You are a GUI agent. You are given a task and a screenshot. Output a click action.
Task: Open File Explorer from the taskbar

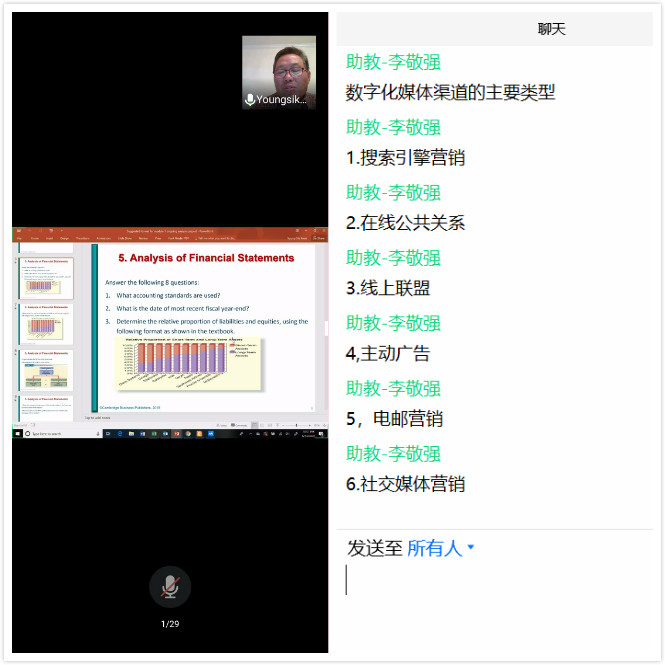(129, 434)
